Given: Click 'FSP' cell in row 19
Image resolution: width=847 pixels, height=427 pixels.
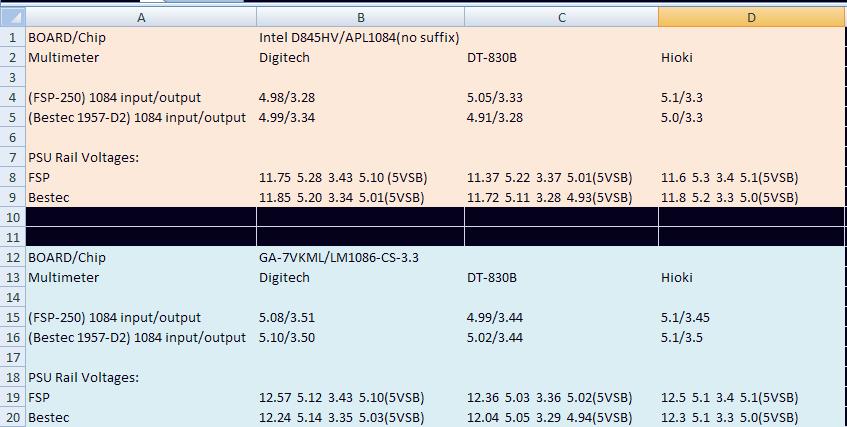Looking at the screenshot, I should pos(141,397).
